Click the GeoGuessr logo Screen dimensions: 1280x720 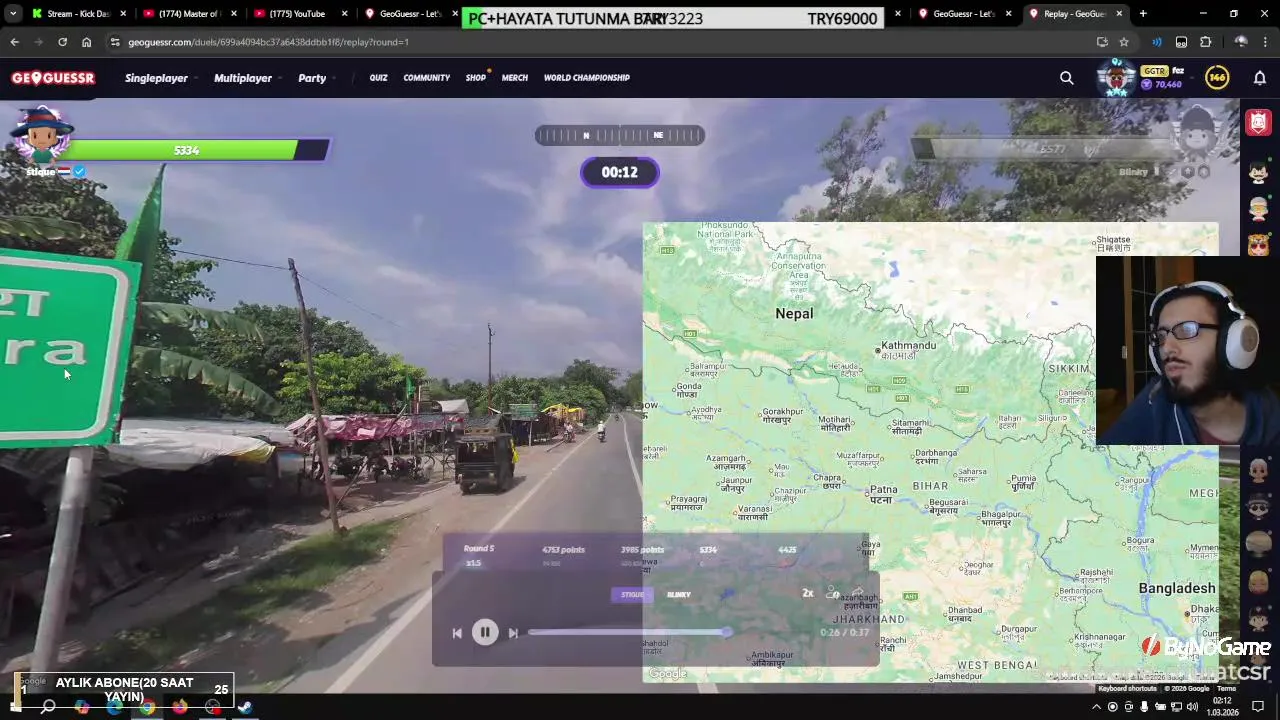click(53, 78)
